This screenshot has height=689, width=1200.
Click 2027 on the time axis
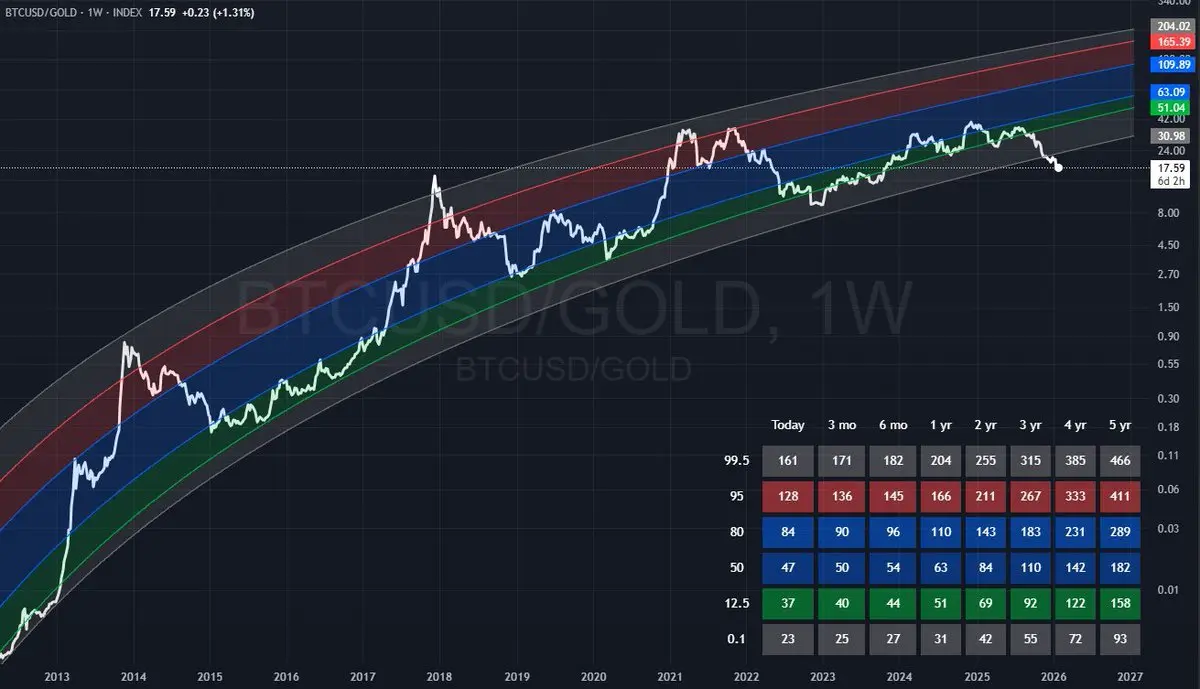[1131, 676]
